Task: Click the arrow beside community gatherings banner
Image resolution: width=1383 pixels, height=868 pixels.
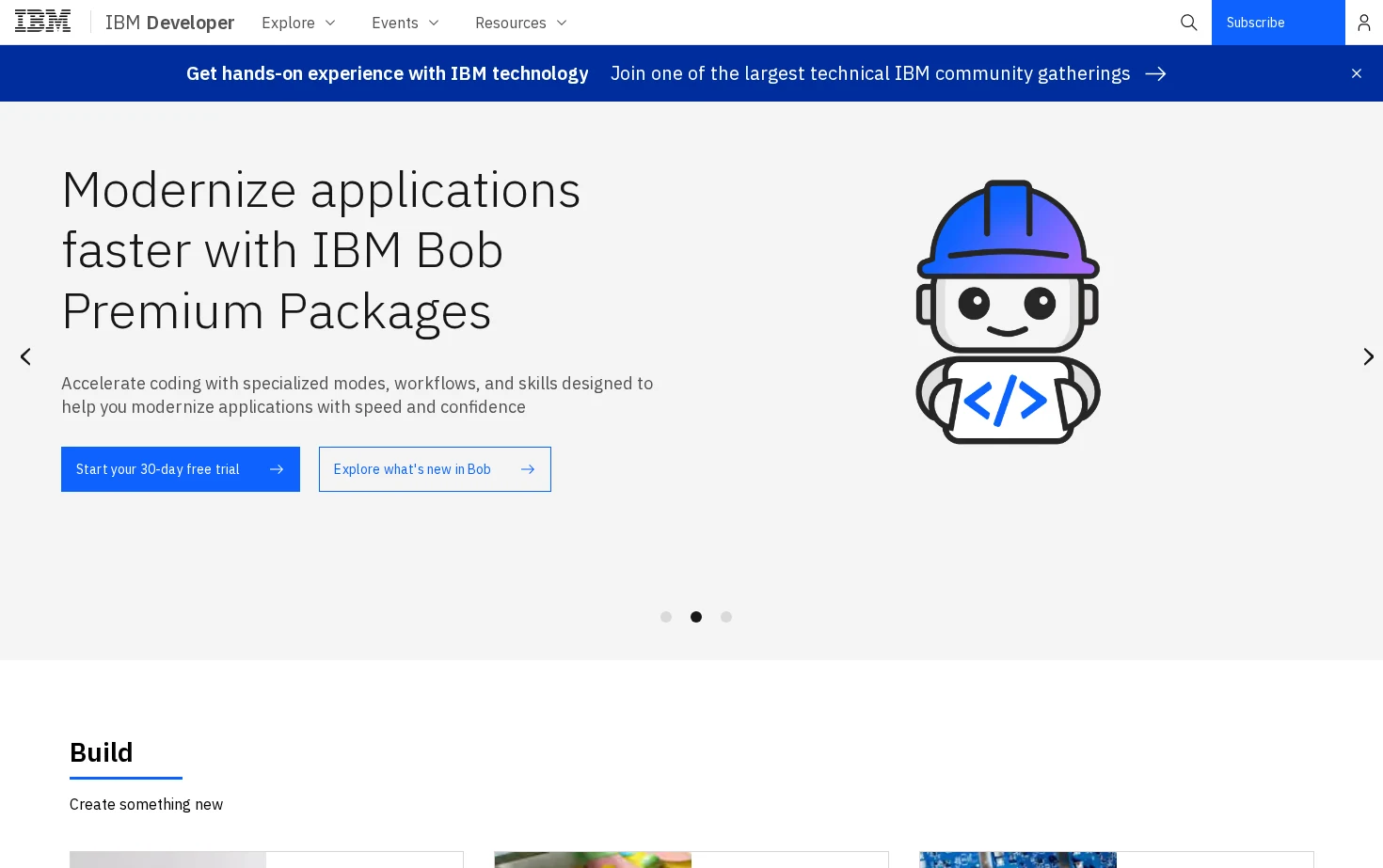Action: point(1155,73)
